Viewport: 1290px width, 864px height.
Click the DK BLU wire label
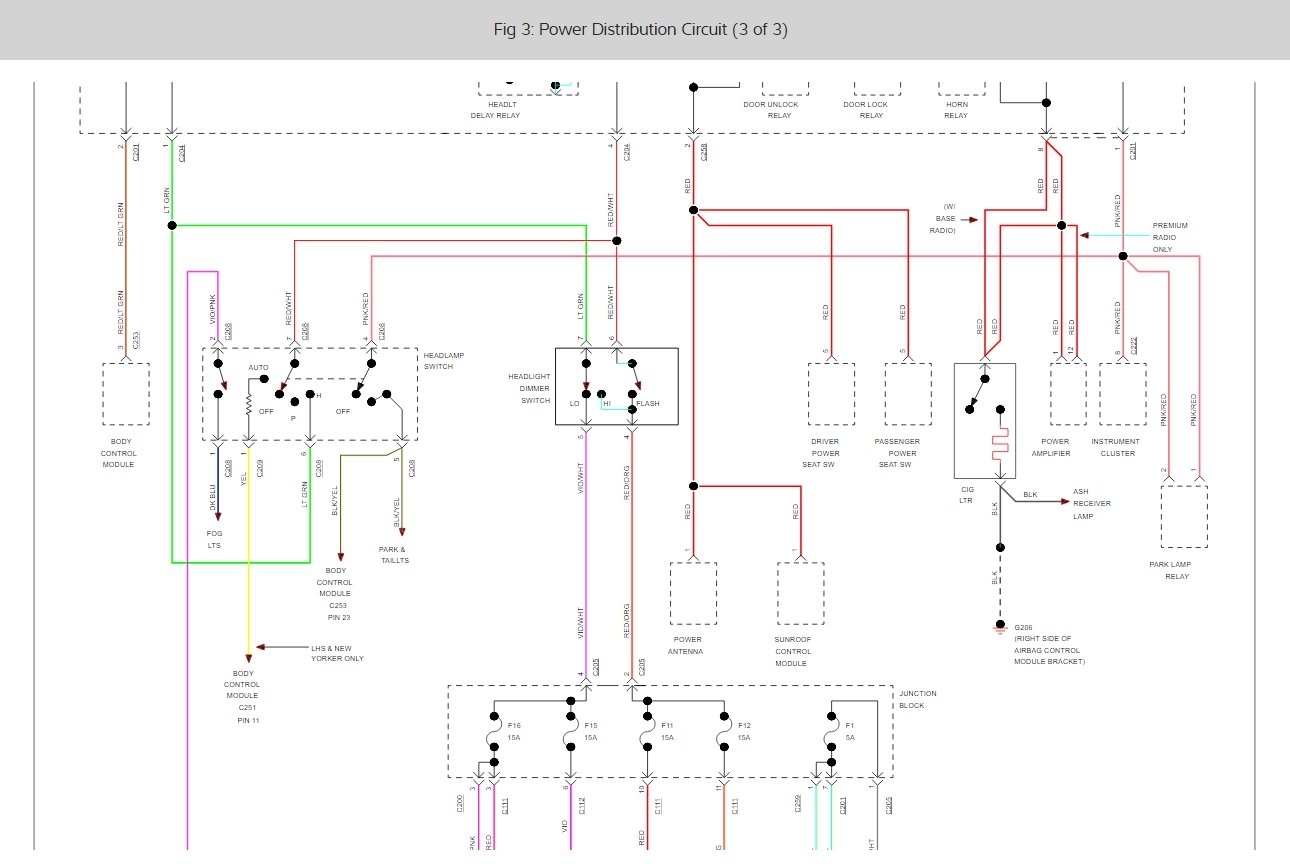(213, 498)
